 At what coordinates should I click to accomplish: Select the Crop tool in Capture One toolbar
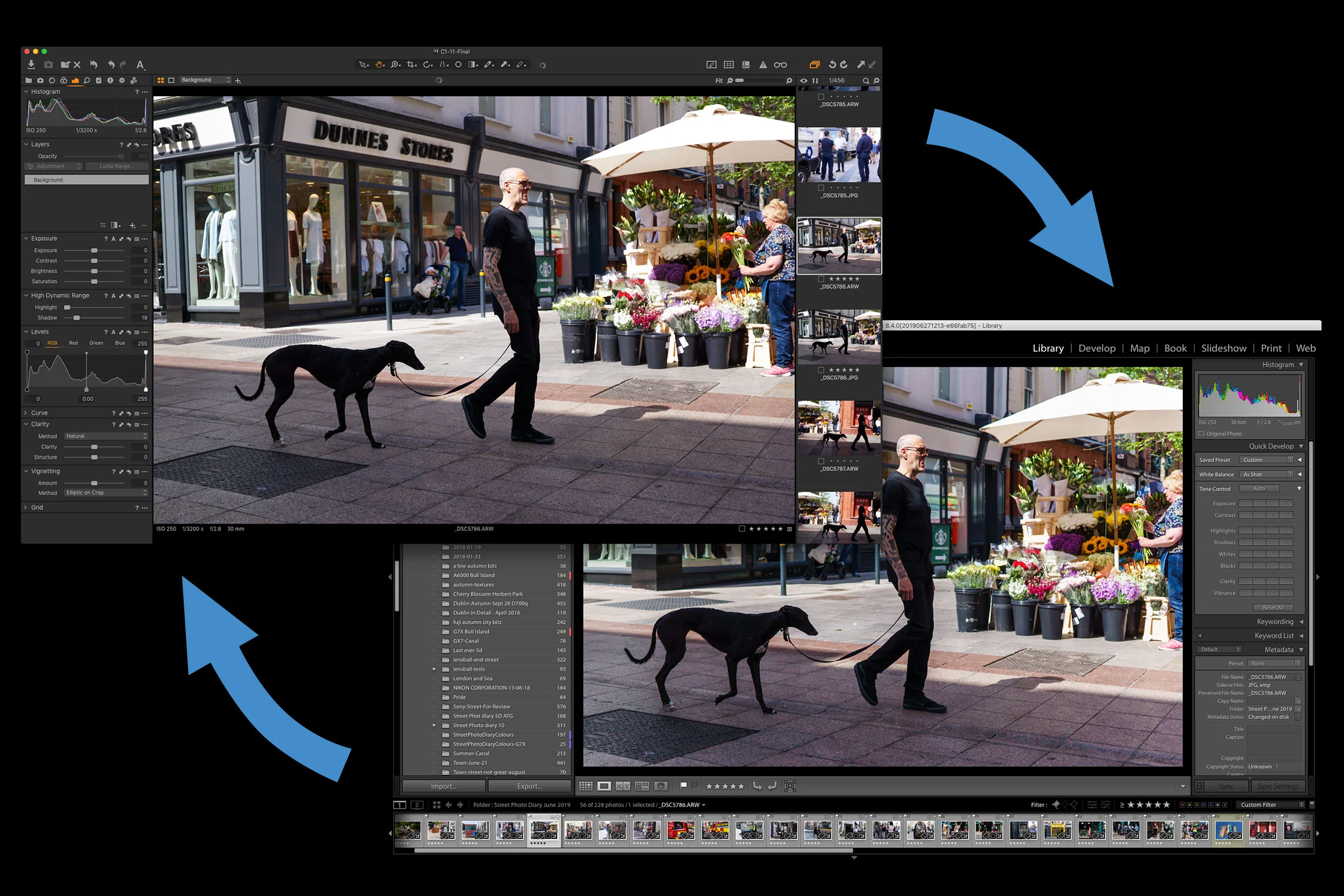411,64
